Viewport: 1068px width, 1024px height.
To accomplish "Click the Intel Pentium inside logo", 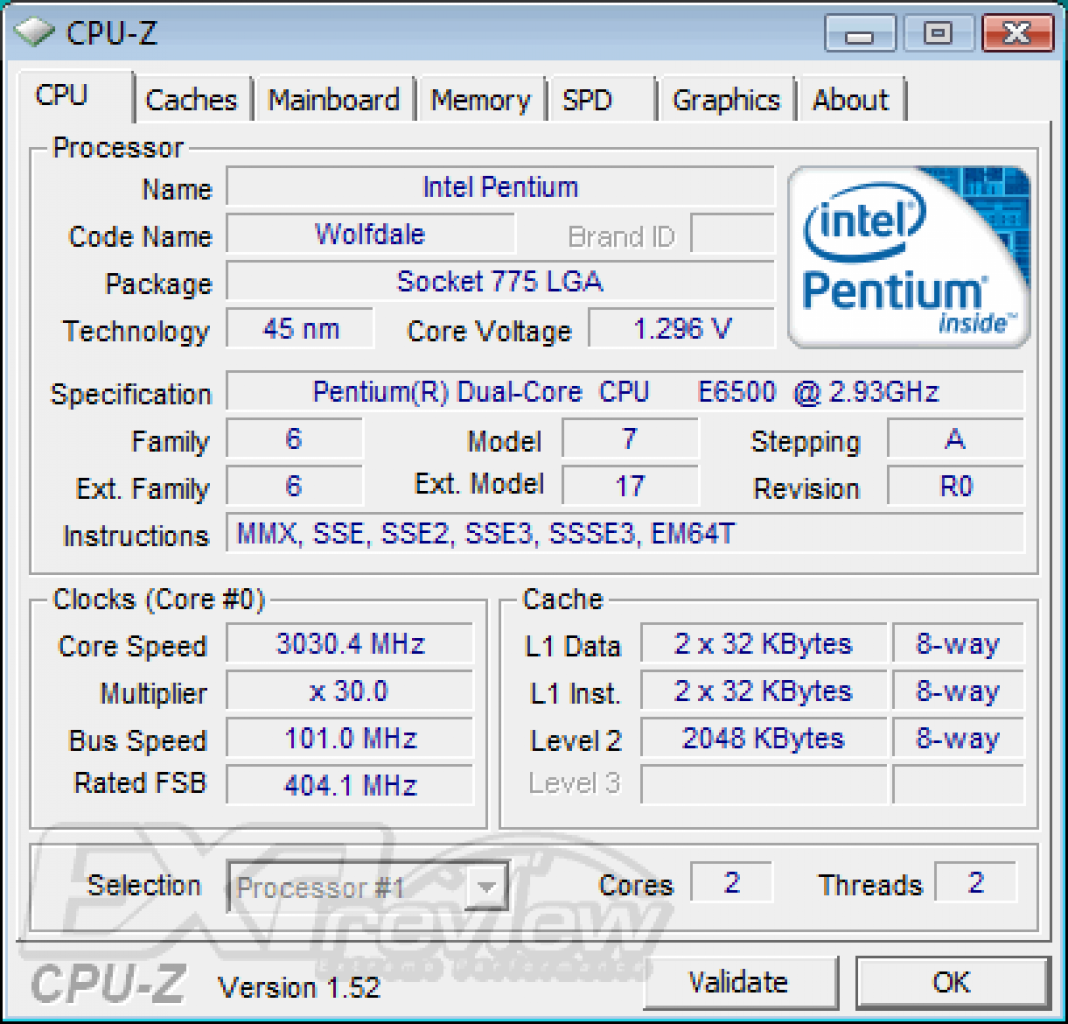I will 909,258.
